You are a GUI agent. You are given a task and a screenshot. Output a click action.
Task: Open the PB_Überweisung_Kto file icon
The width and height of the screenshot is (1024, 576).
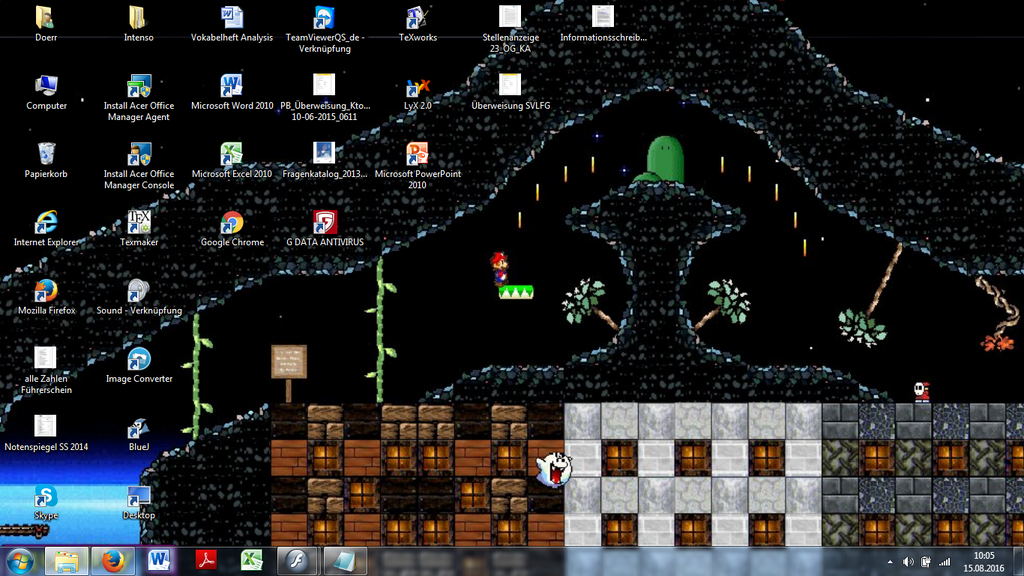pos(325,86)
